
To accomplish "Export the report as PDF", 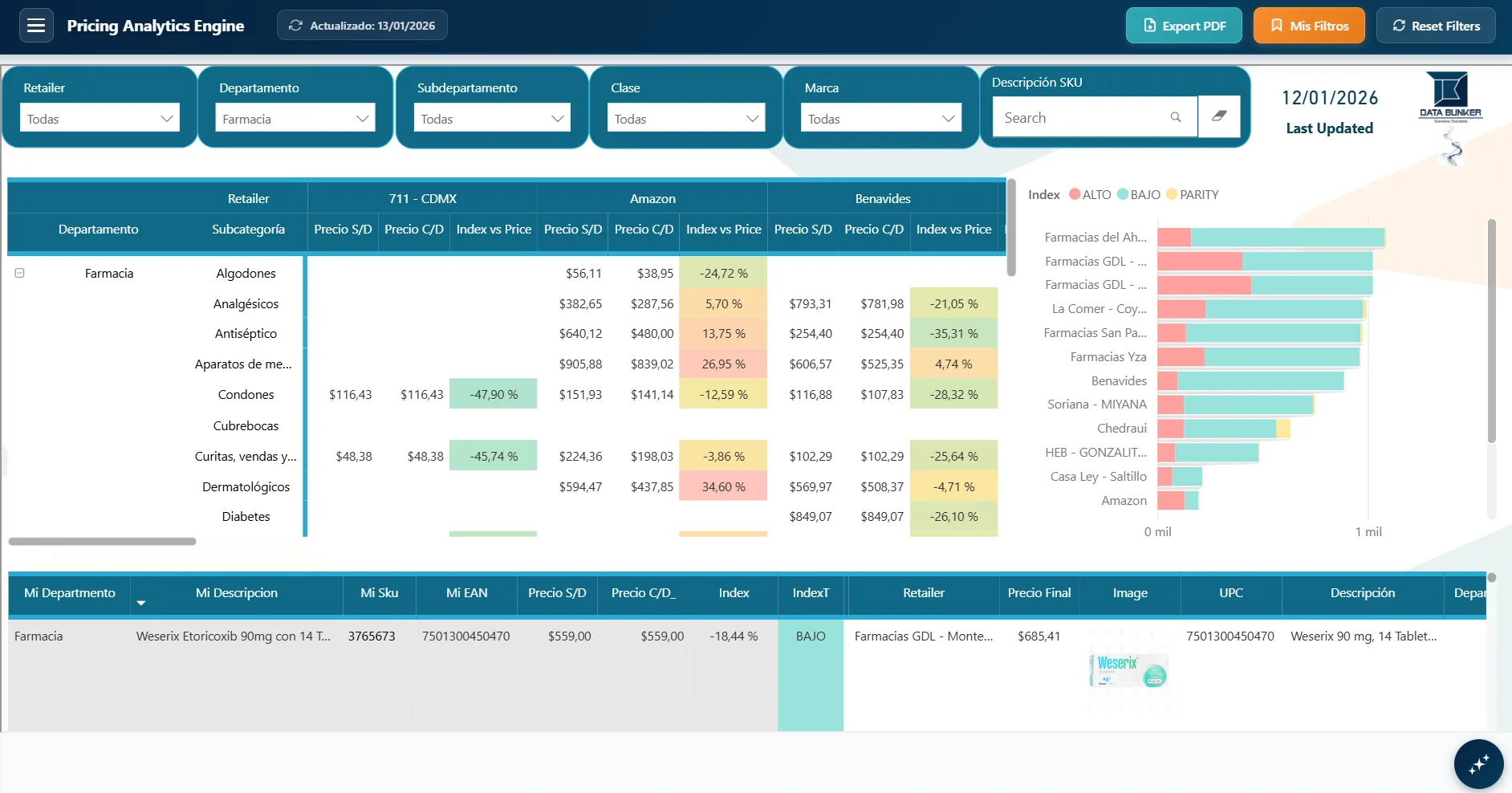I will click(1184, 26).
